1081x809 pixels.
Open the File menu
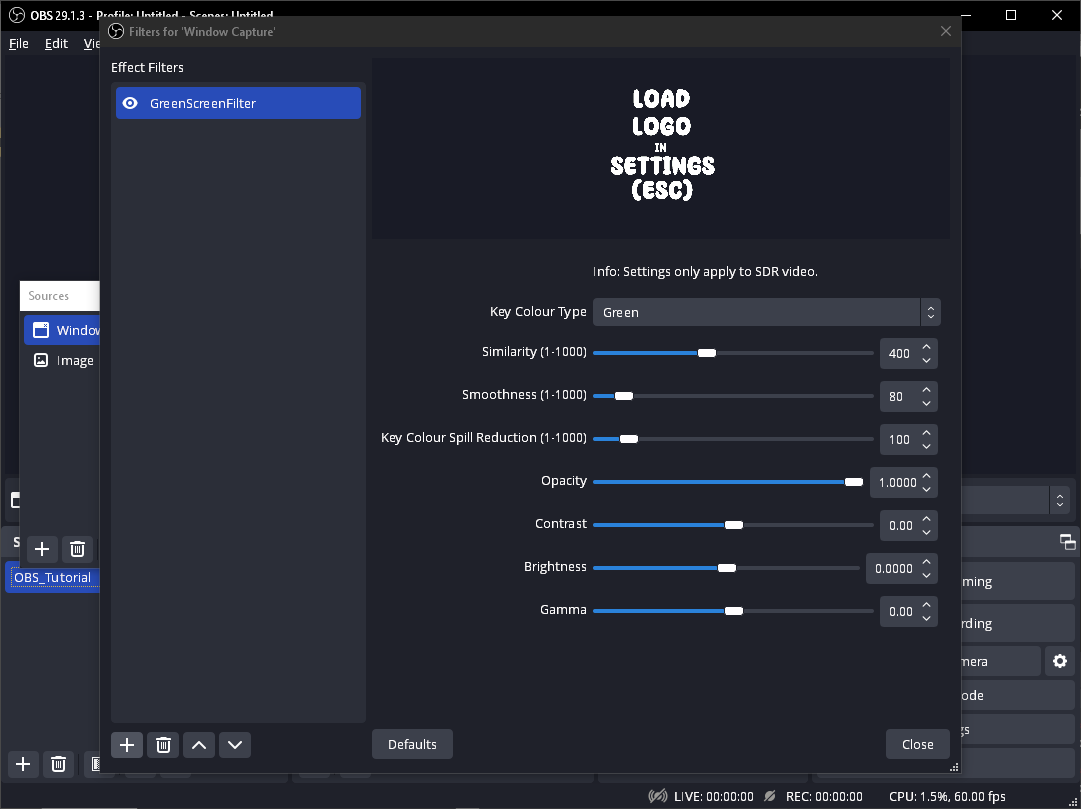19,44
